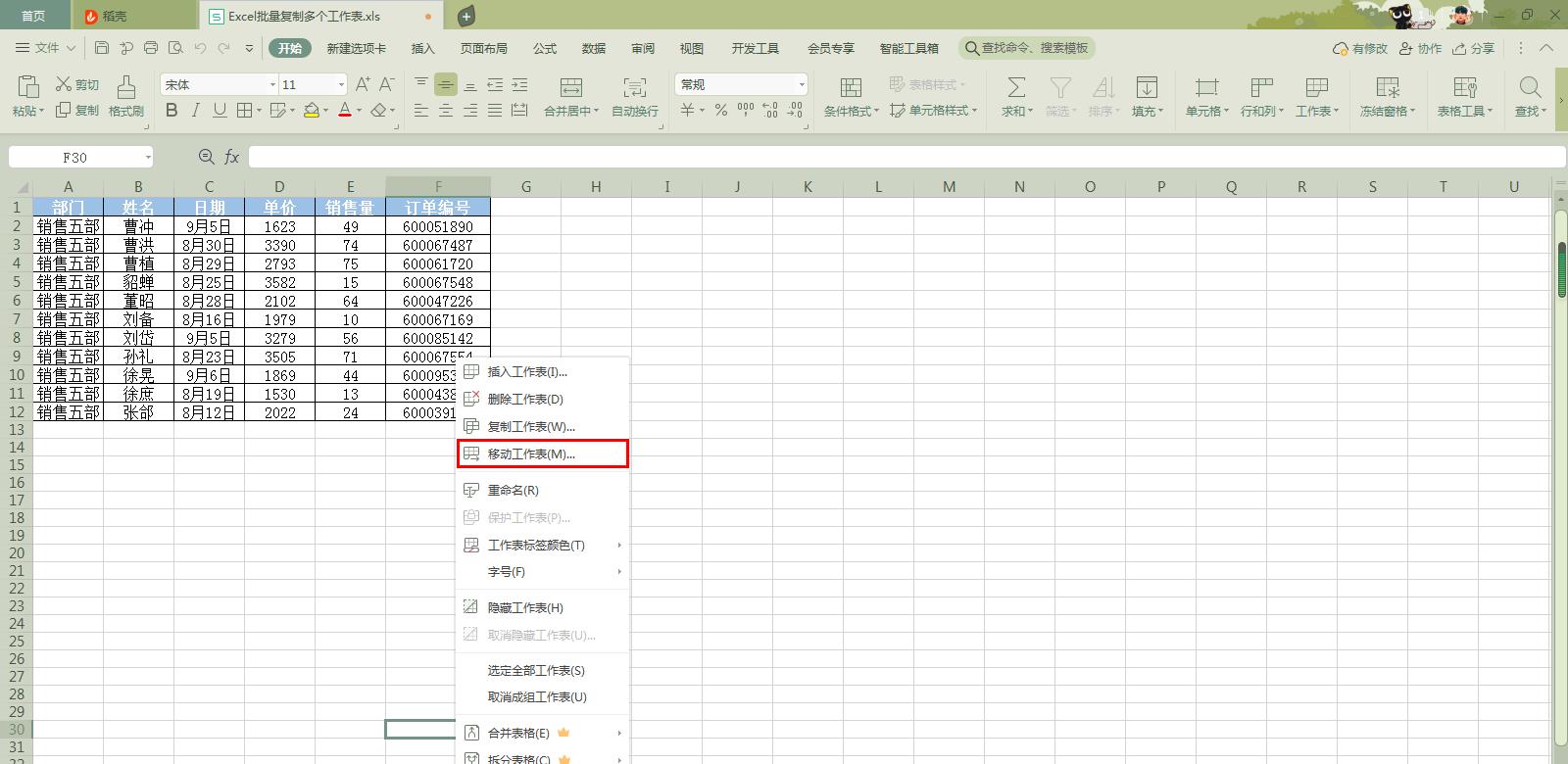Expand Tab Color (工作表标签颜色) submenu
The height and width of the screenshot is (764, 1568).
tap(542, 545)
